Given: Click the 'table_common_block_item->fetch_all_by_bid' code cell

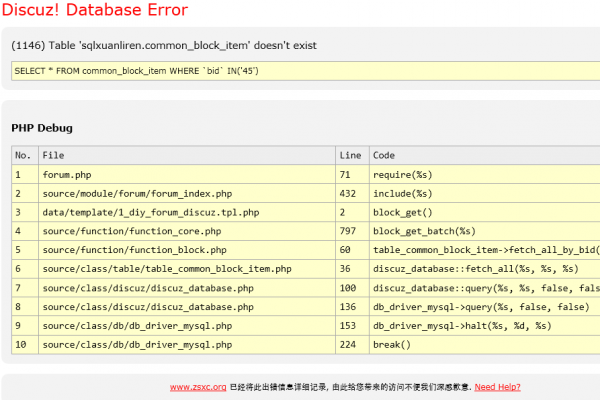Looking at the screenshot, I should 485,250.
